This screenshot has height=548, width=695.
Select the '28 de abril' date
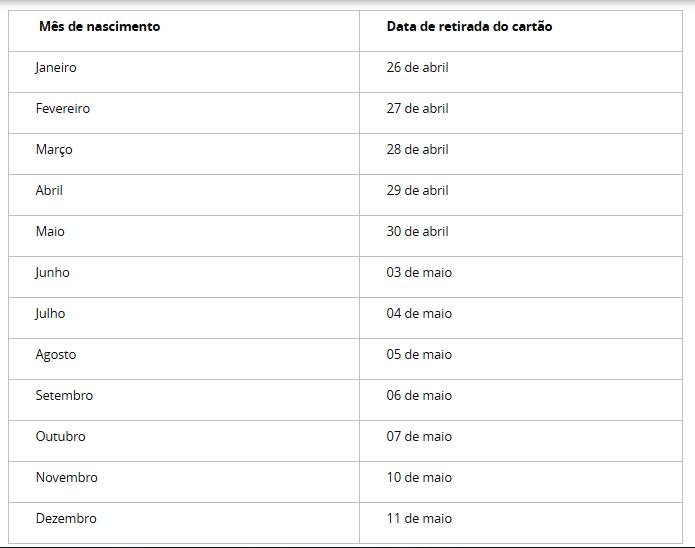[417, 150]
